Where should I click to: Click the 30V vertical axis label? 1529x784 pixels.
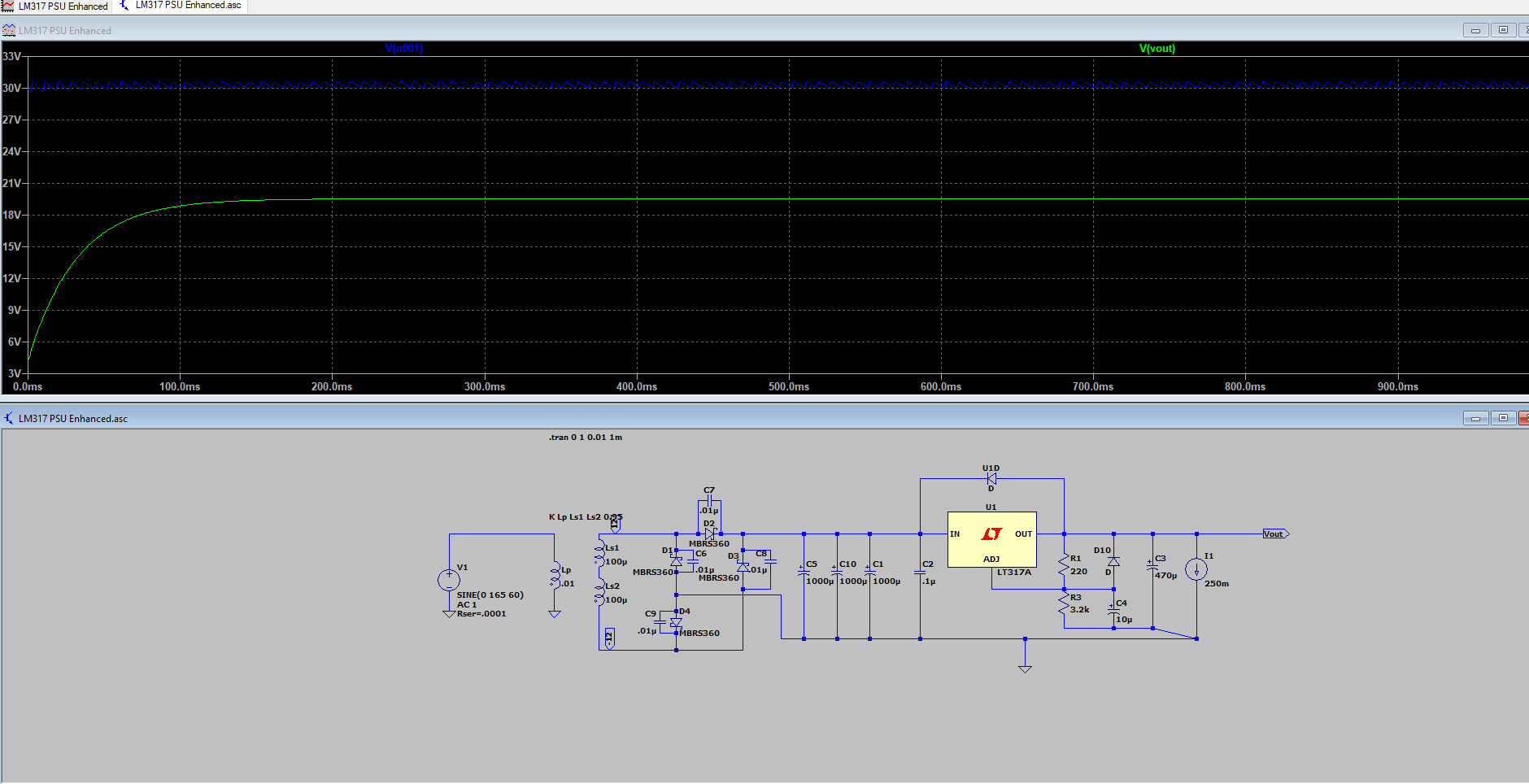pos(12,88)
